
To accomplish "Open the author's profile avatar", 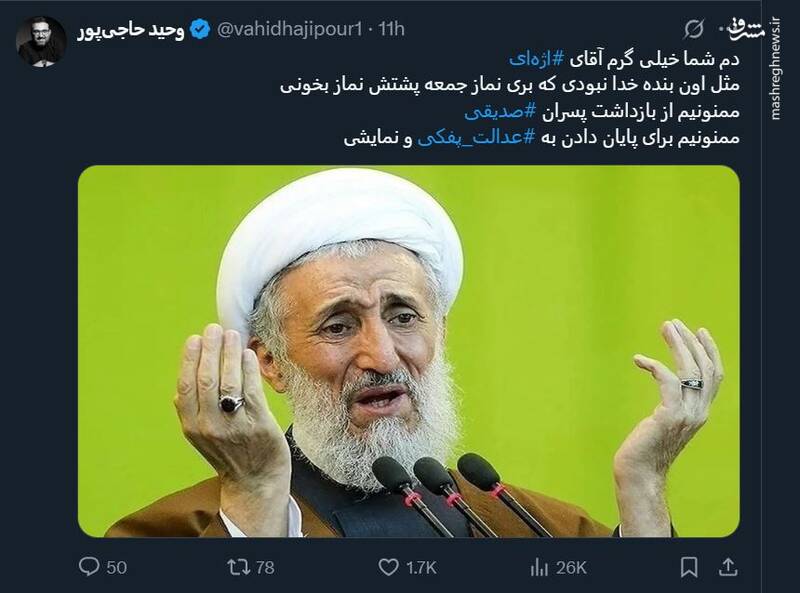I will click(41, 41).
